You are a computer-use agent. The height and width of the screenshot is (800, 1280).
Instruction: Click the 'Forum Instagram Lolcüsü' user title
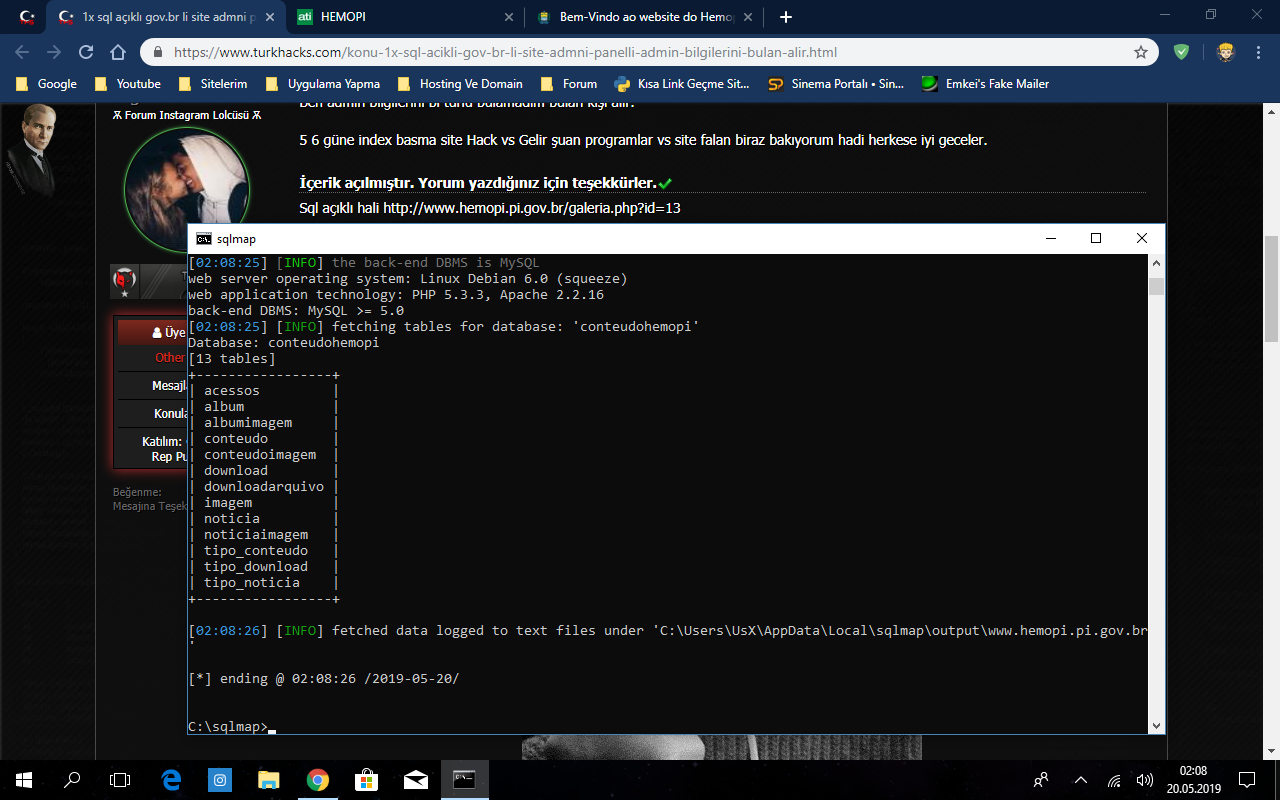[x=186, y=115]
